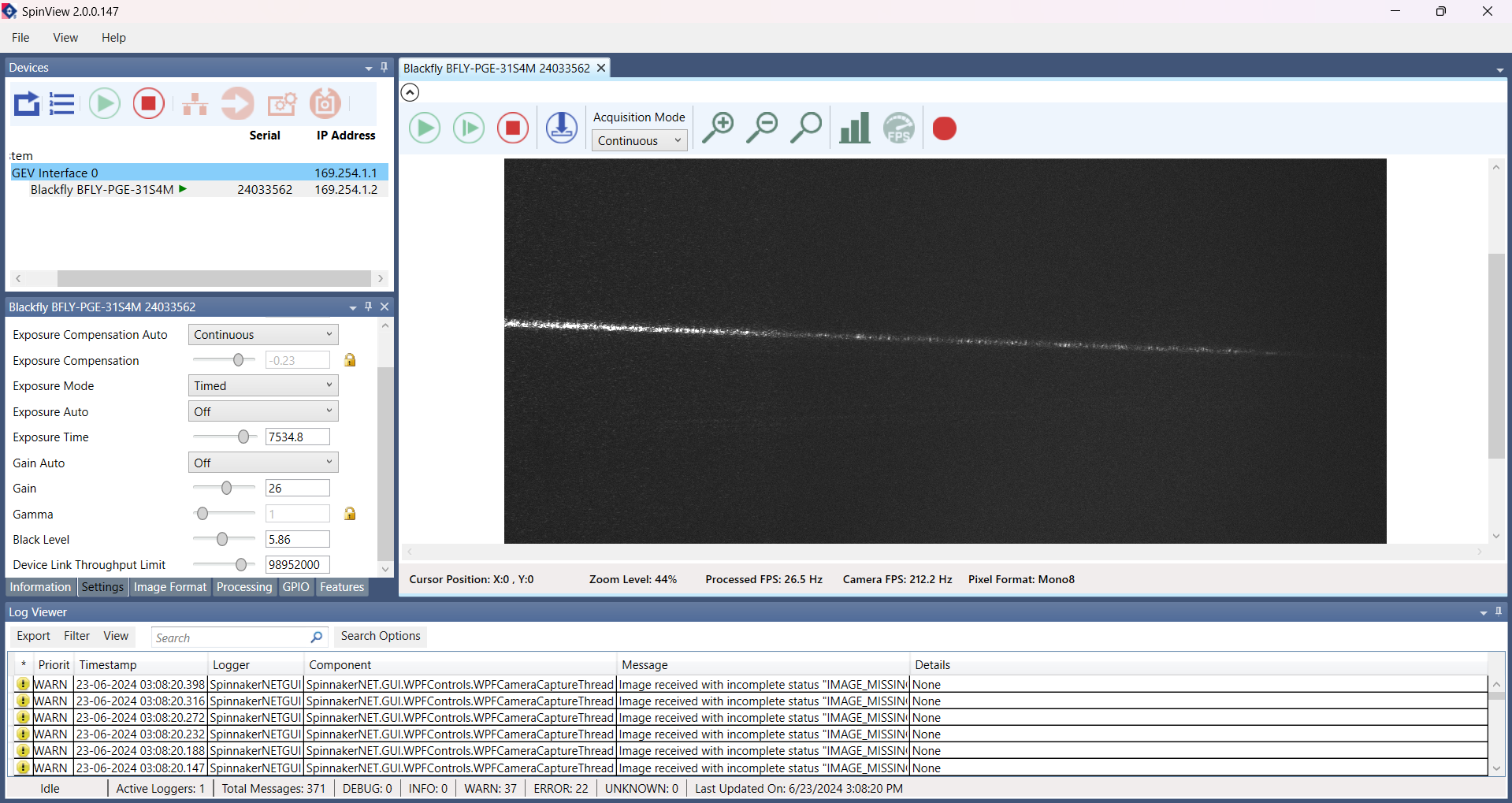Click the zoom in magnifier icon
Image resolution: width=1512 pixels, height=803 pixels.
coord(718,127)
